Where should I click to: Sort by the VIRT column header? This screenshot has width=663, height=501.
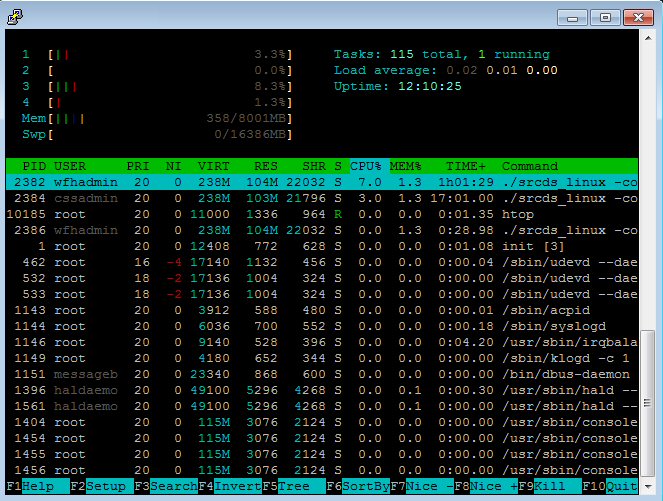[x=214, y=166]
